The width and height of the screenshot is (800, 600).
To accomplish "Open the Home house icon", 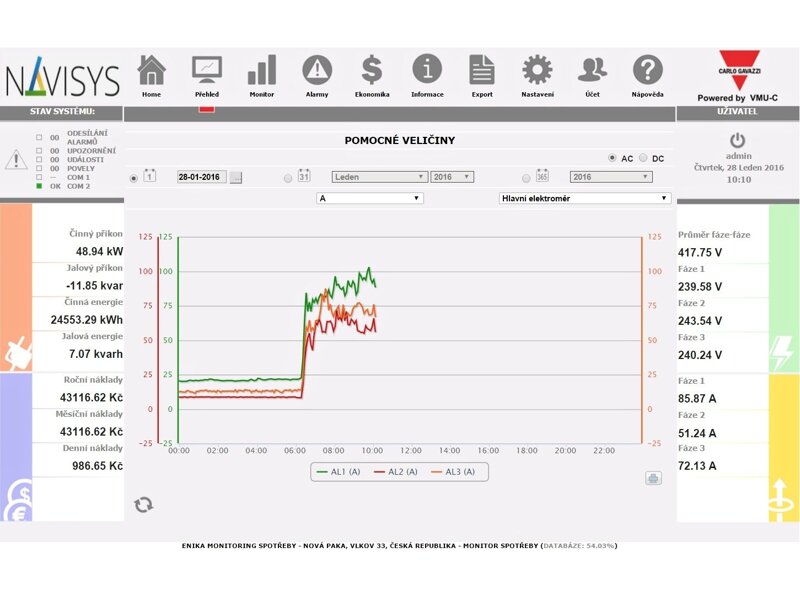I will click(151, 70).
